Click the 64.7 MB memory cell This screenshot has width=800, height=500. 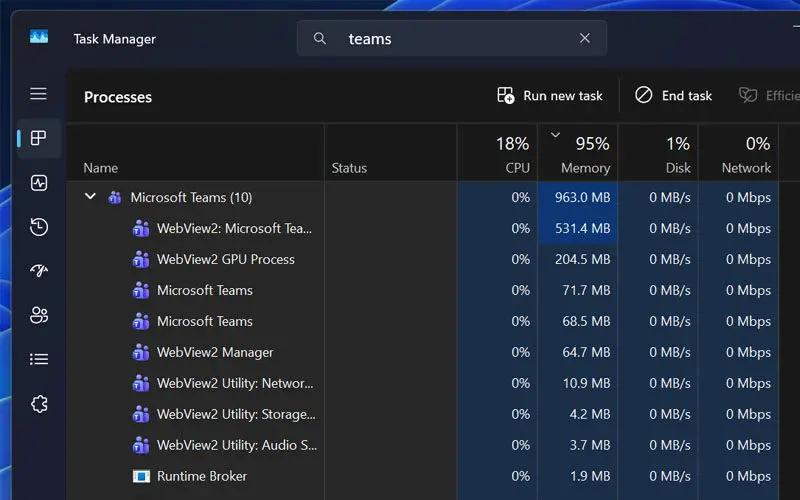coord(578,353)
